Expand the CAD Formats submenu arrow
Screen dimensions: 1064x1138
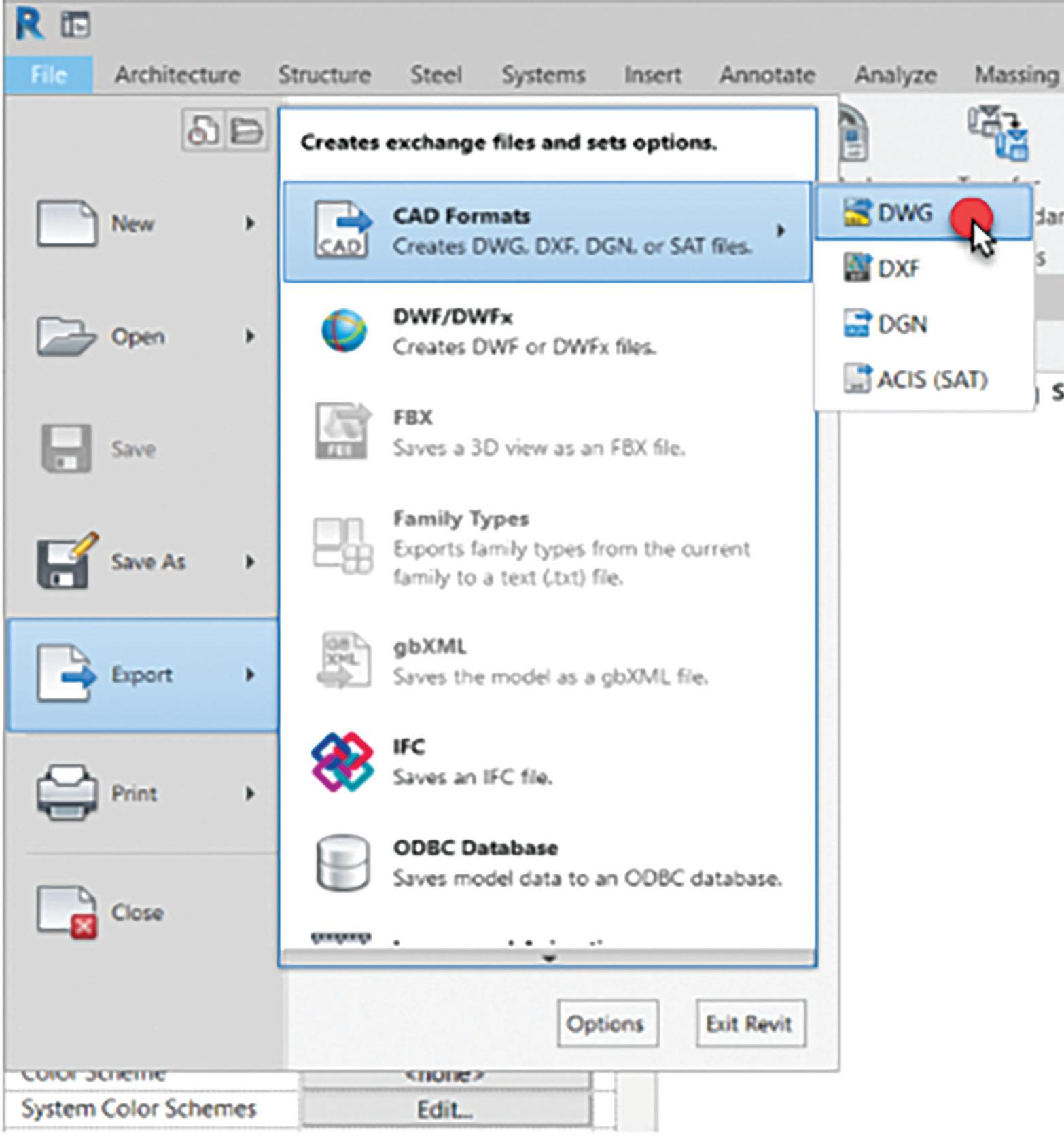tap(781, 231)
